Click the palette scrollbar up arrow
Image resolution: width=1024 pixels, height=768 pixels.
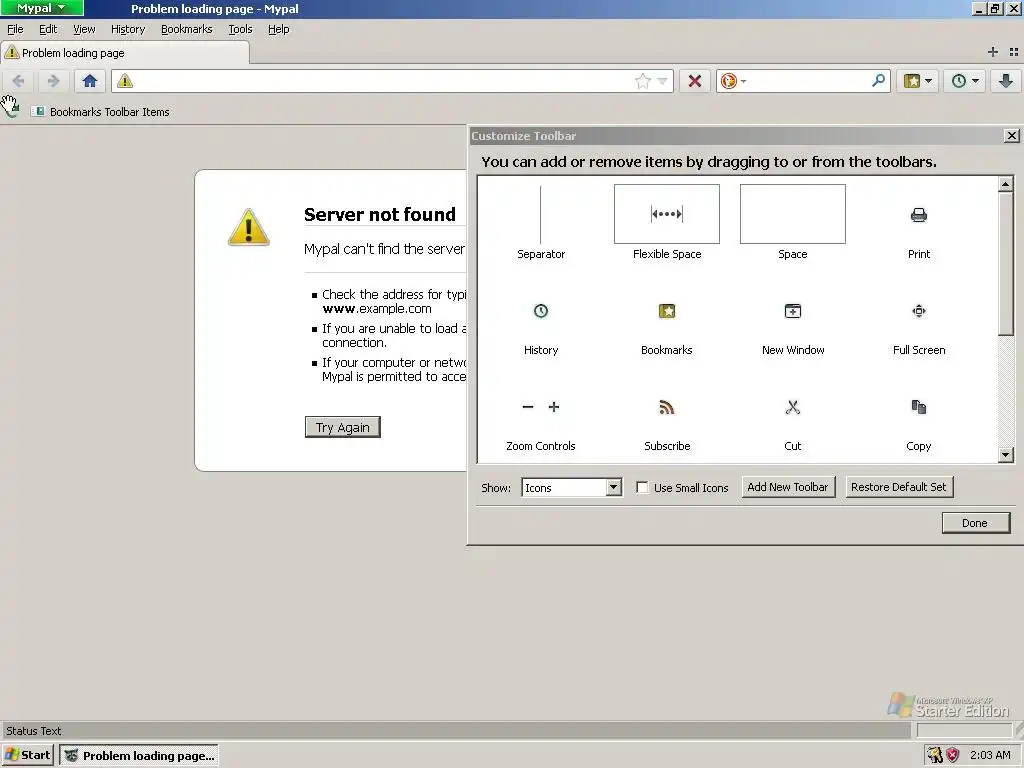(1006, 184)
